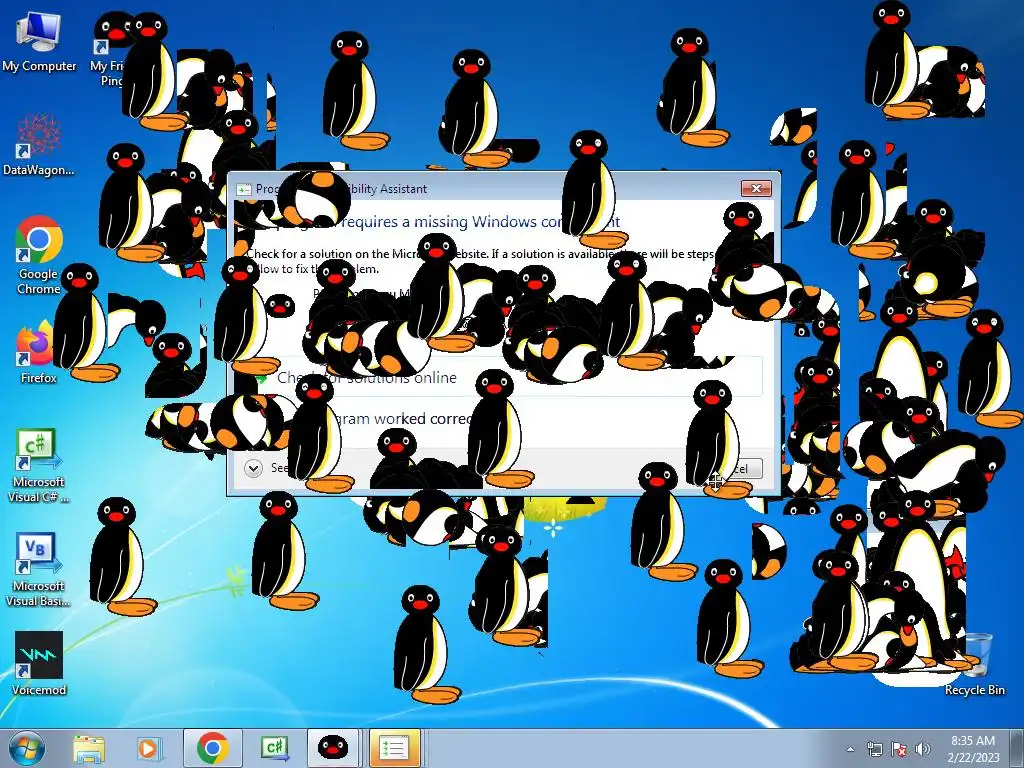Close the Program Compatibility Assistant dialog
1024x768 pixels.
[756, 188]
